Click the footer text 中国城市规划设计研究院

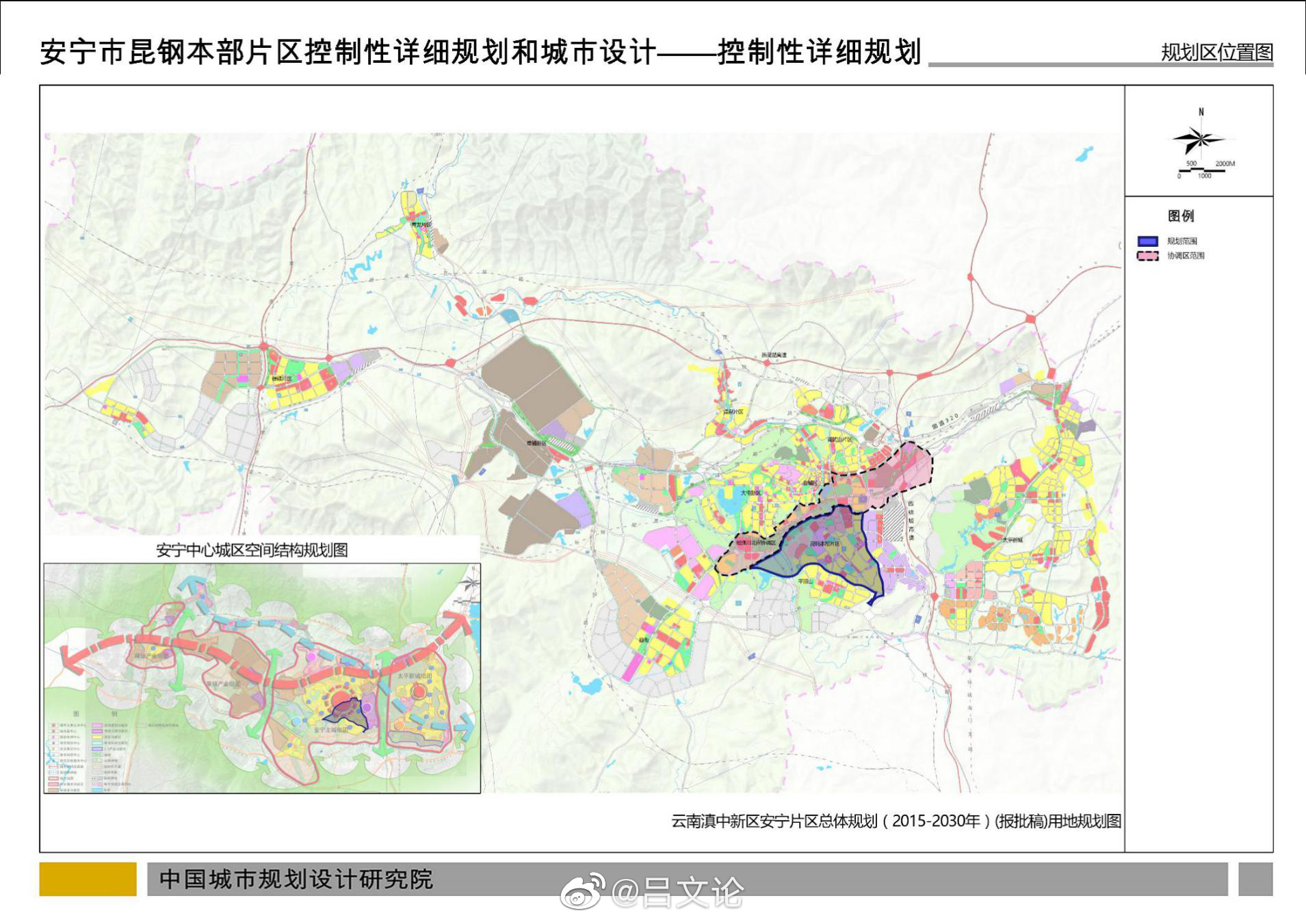(x=296, y=879)
